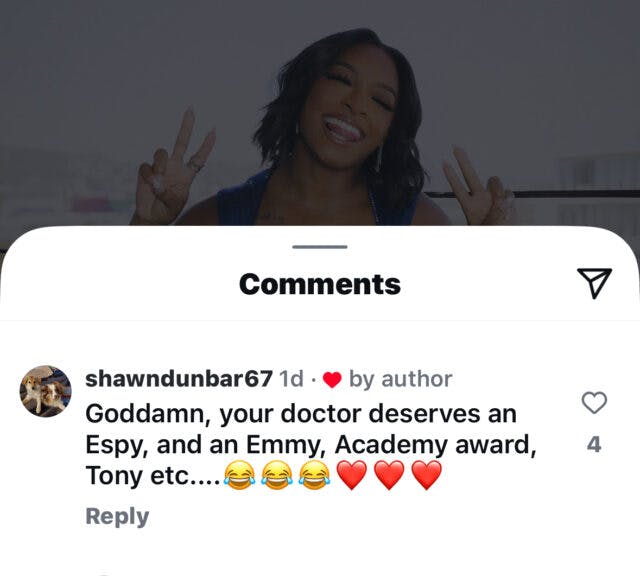Tap the first laughing-crying emoji
The image size is (640, 576).
pyautogui.click(x=240, y=475)
